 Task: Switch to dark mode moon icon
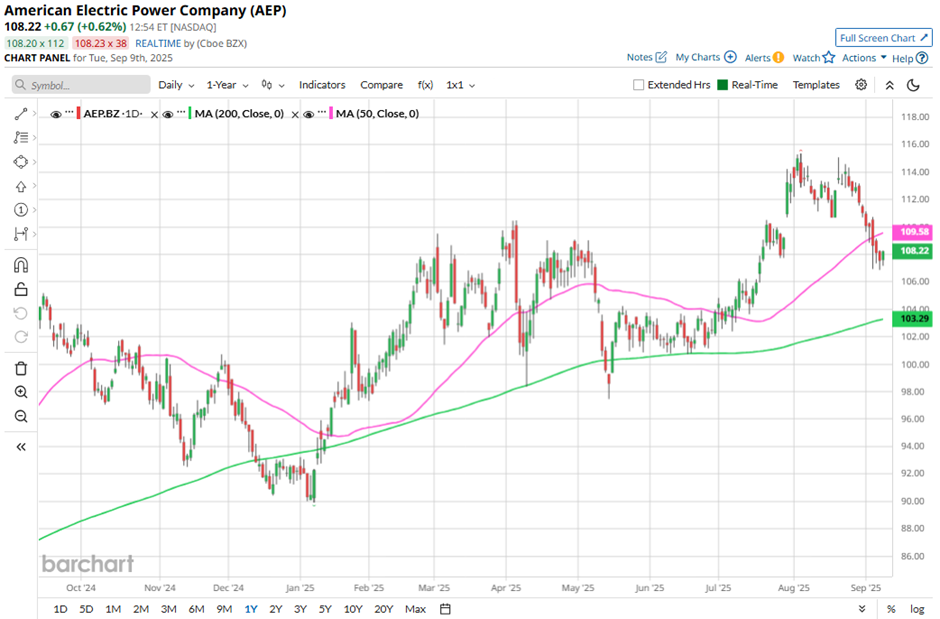[x=913, y=85]
